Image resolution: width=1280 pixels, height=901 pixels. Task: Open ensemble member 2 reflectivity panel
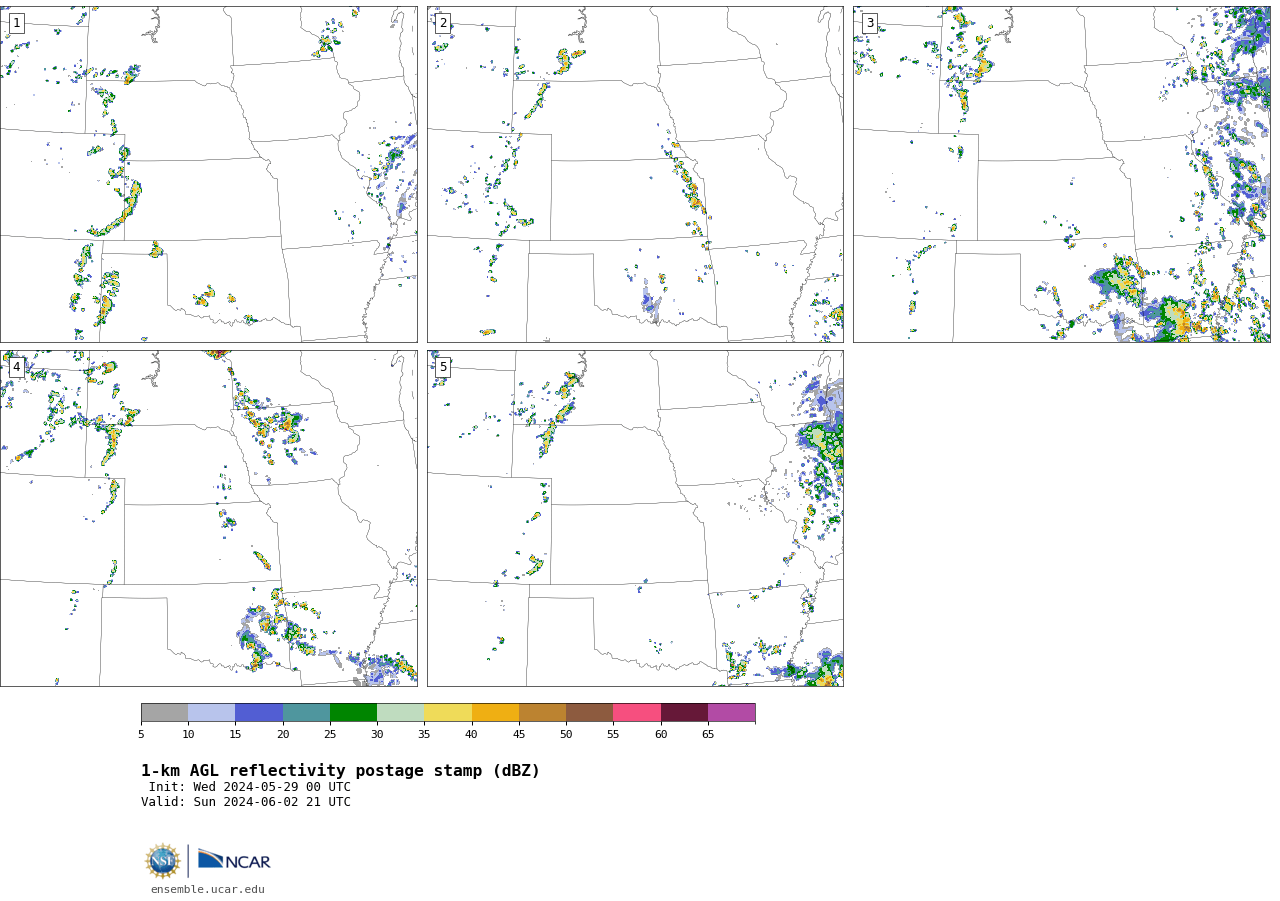[x=635, y=174]
